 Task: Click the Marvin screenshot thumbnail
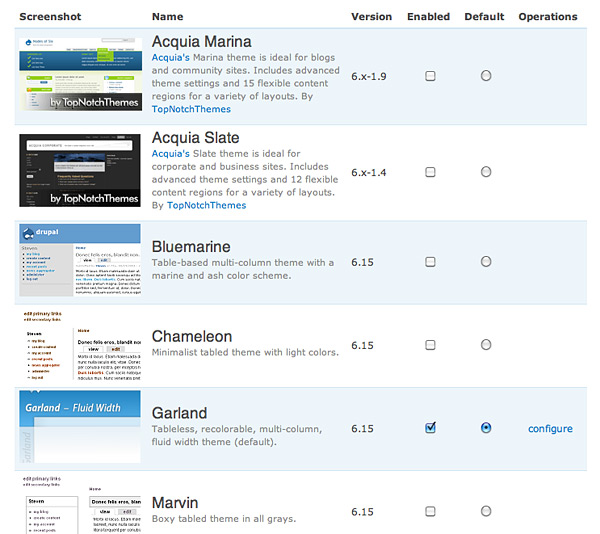pyautogui.click(x=80, y=504)
